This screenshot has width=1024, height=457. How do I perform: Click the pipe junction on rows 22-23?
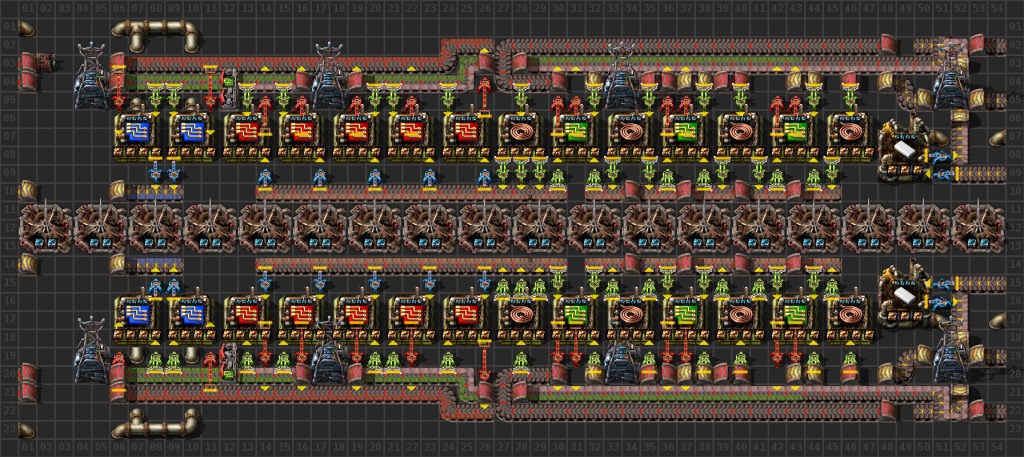(155, 423)
